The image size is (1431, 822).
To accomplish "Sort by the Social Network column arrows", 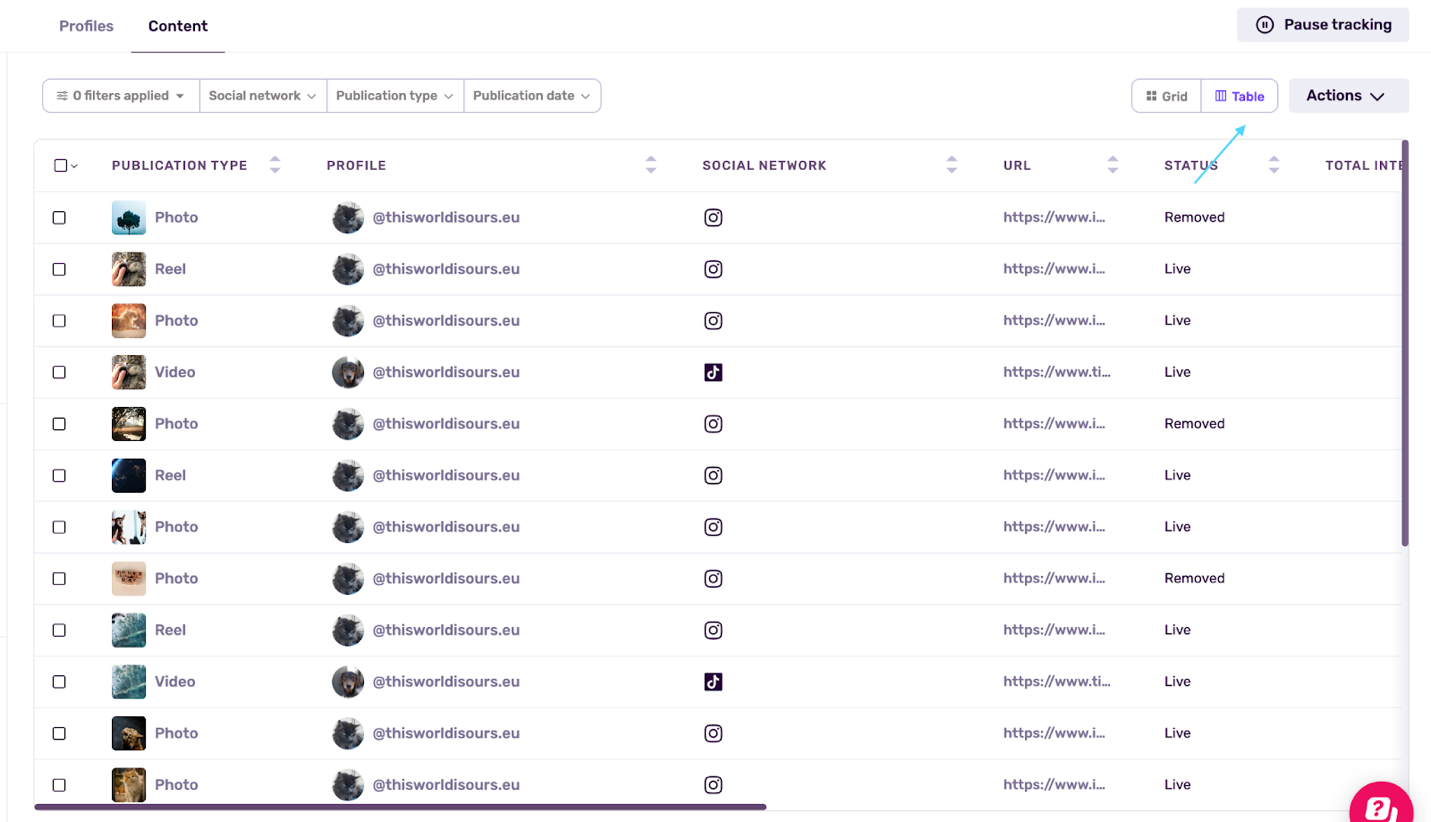I will tap(952, 165).
